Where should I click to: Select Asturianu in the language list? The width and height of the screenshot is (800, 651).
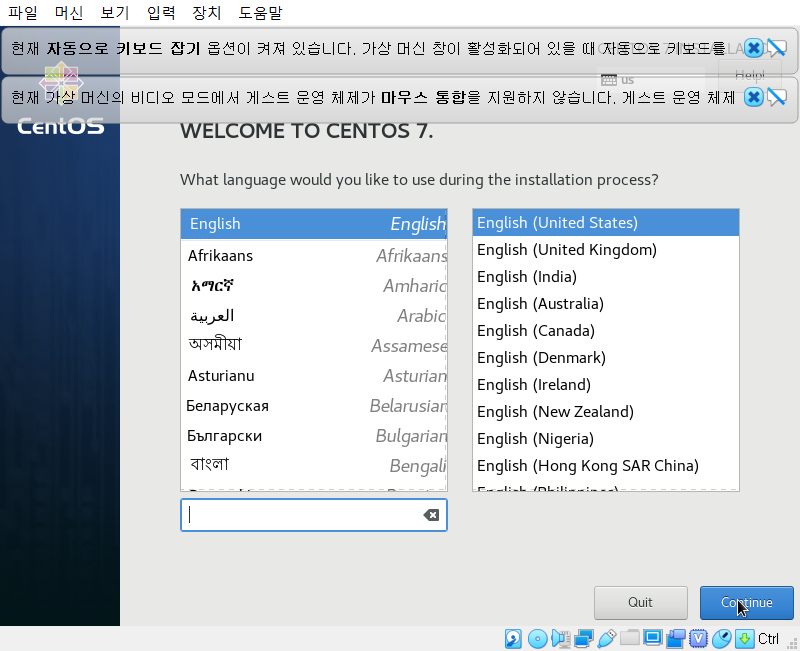pyautogui.click(x=314, y=375)
